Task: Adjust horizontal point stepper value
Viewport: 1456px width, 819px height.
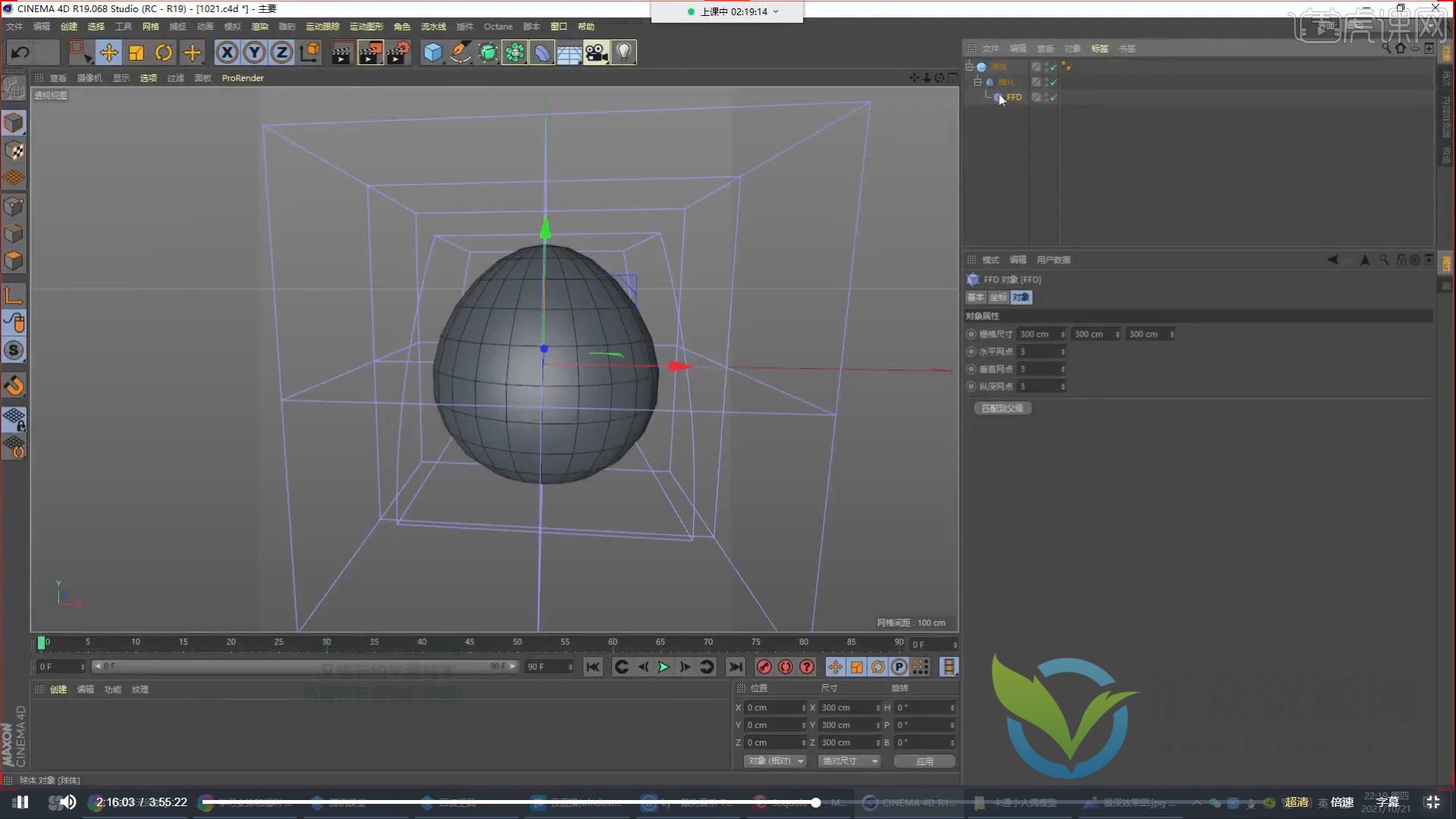Action: click(1062, 351)
